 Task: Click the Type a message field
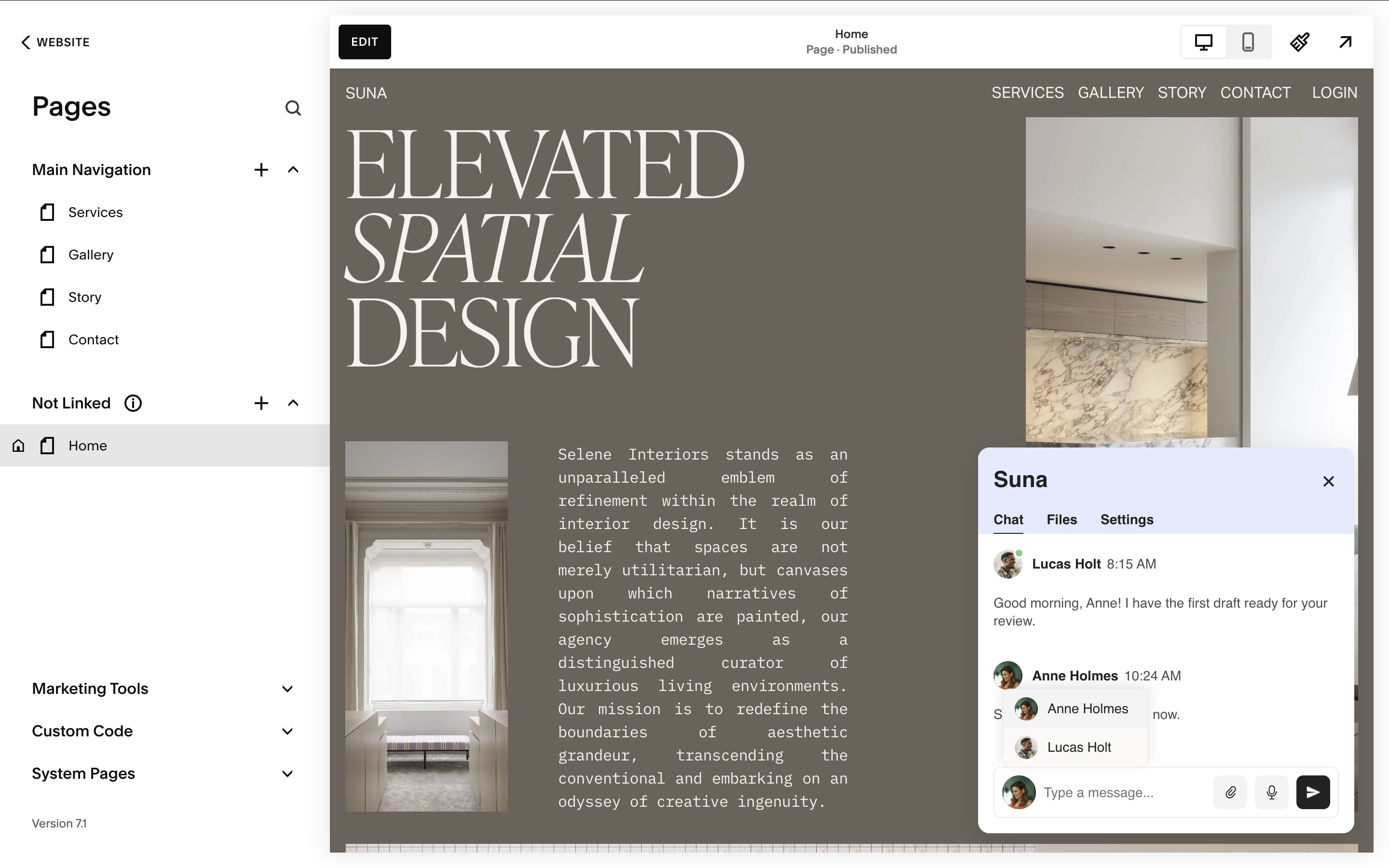coord(1122,792)
